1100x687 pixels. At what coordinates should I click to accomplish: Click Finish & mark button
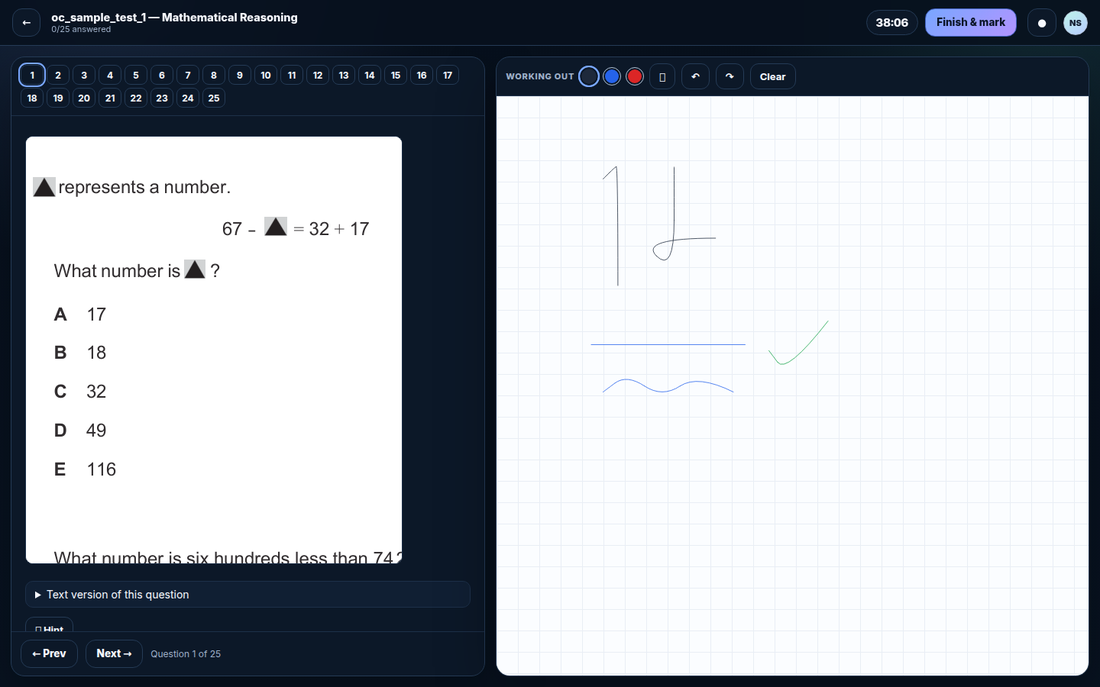pos(970,22)
